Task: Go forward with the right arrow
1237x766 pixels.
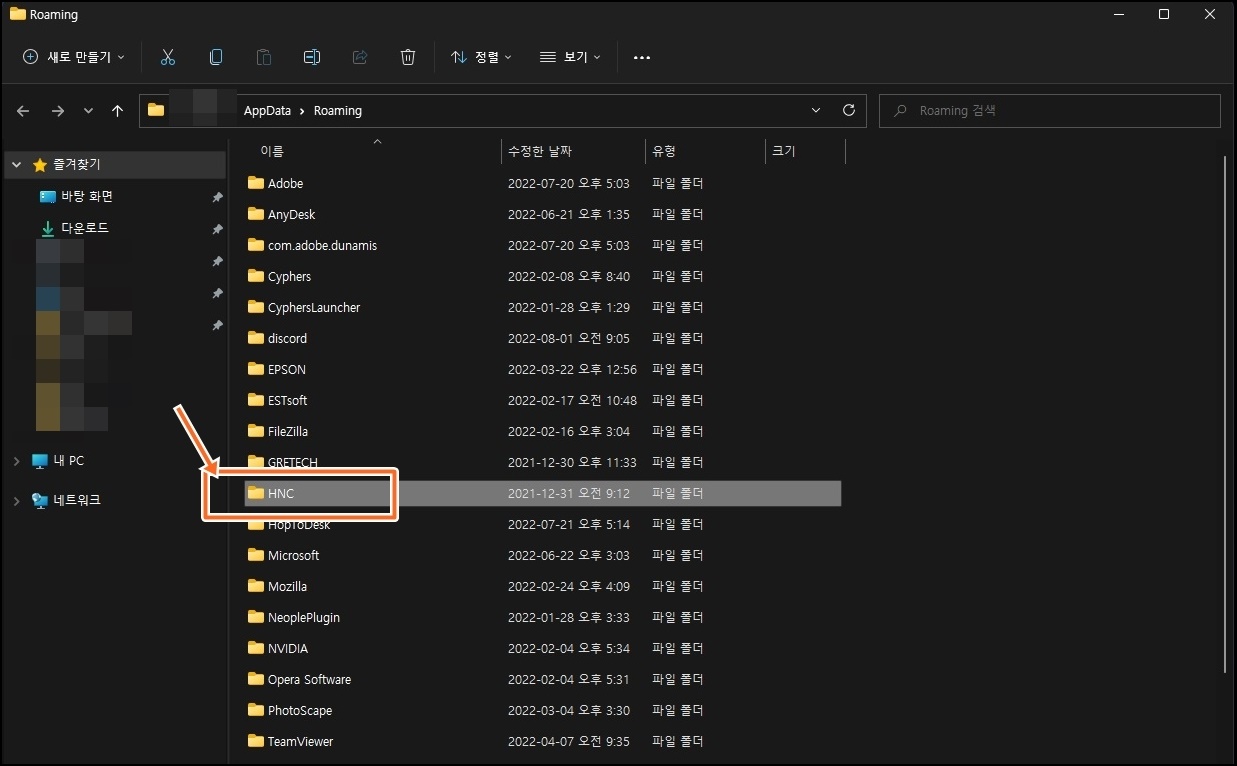Action: click(57, 111)
